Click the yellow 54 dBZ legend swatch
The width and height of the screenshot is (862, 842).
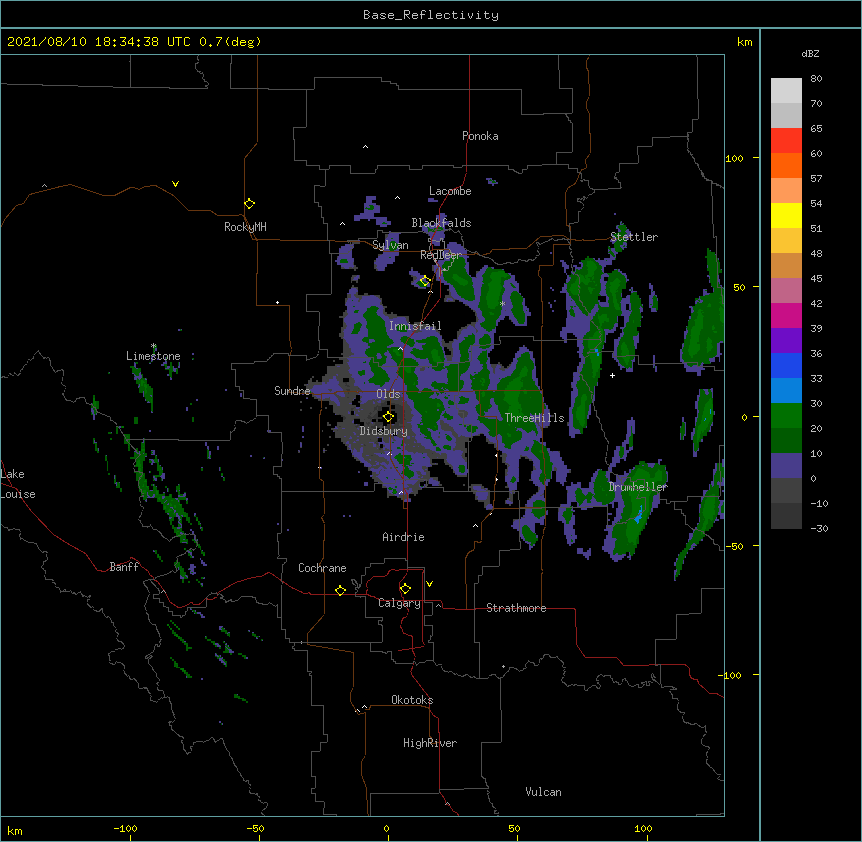(786, 215)
